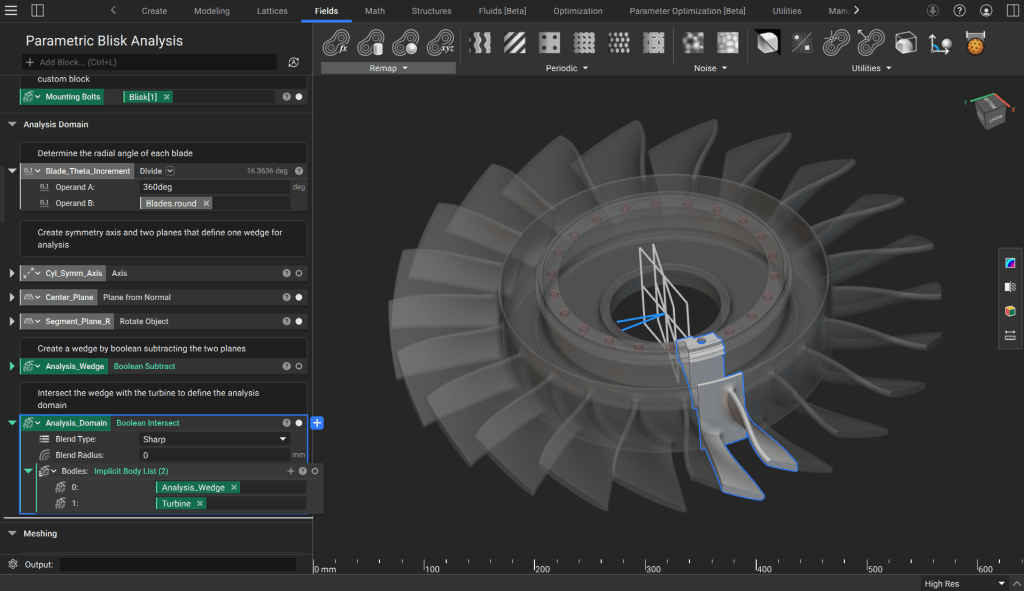Click the hamburger menu icon
The height and width of the screenshot is (591, 1024).
click(x=12, y=11)
